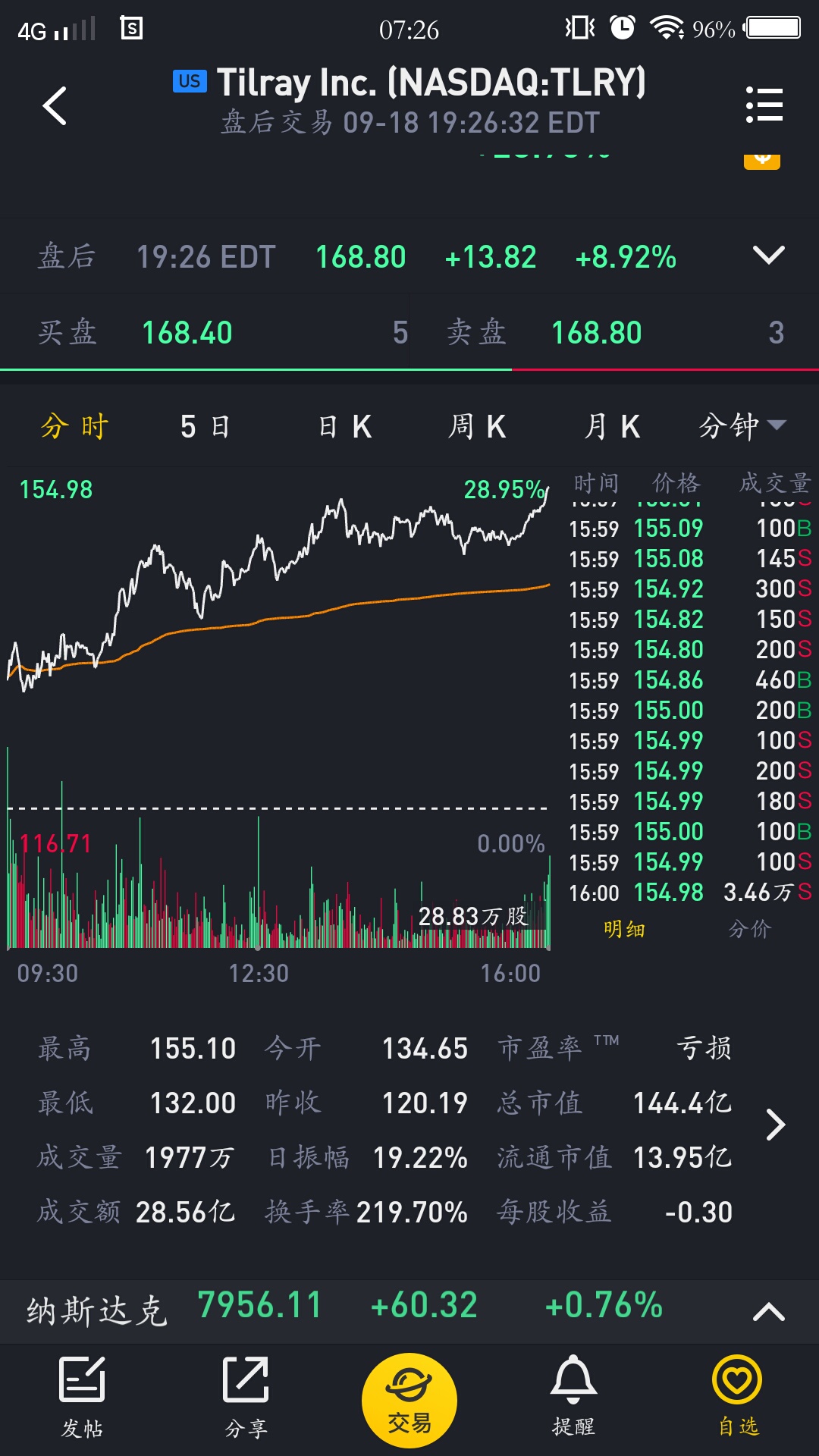Select the 分价 price distribution tab
The image size is (819, 1456).
coord(749,929)
